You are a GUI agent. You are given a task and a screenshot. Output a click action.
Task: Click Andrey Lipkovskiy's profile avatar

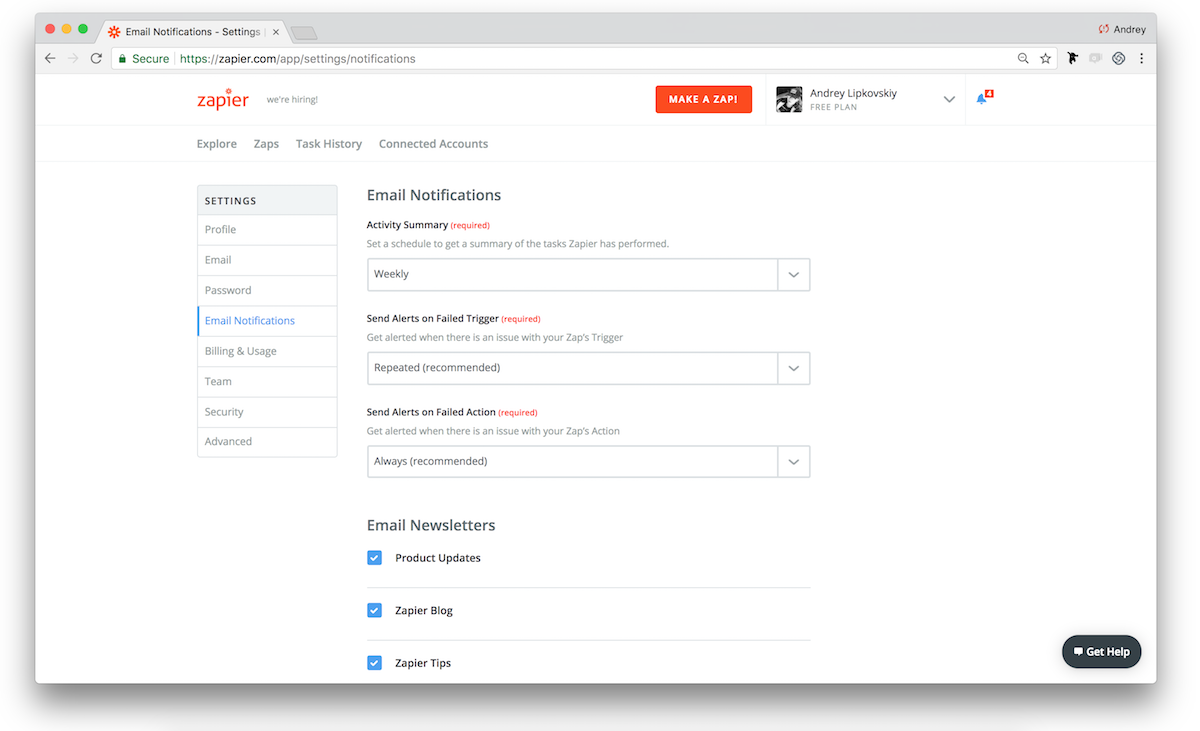(x=789, y=99)
